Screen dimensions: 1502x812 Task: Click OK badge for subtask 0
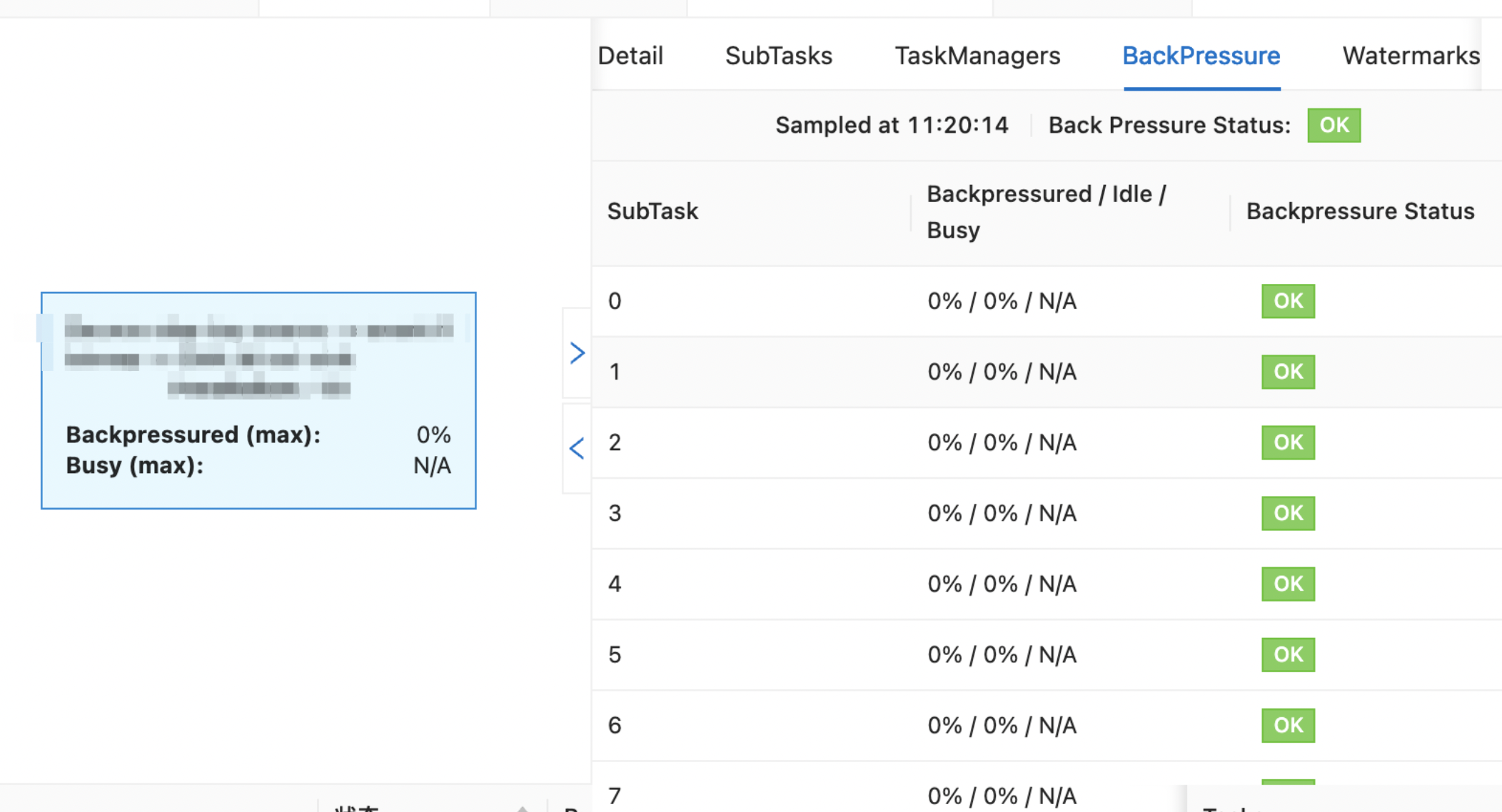(x=1287, y=300)
